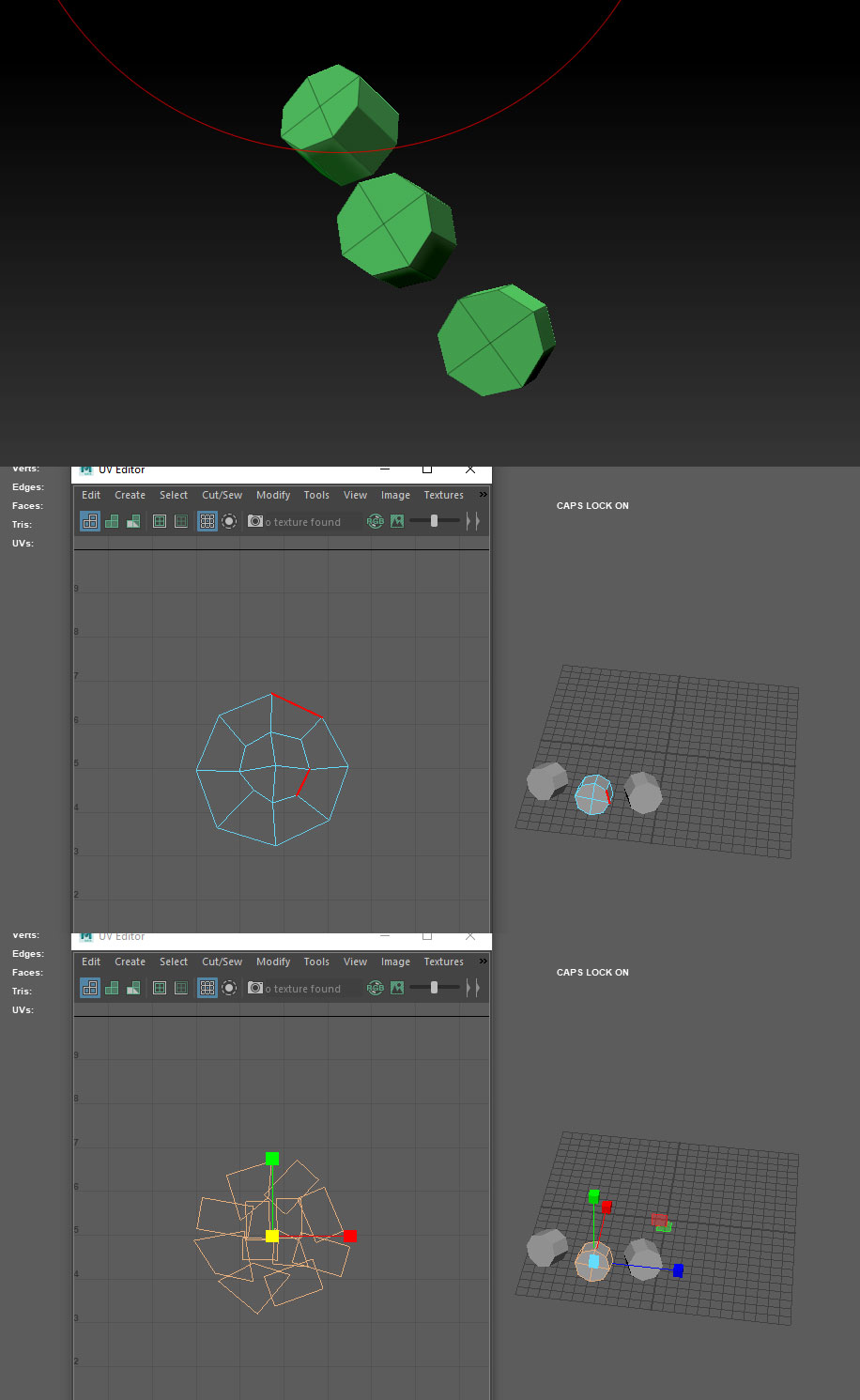Enable shaded shells in the orange-shells UV Editor
The height and width of the screenshot is (1400, 860).
pyautogui.click(x=112, y=988)
